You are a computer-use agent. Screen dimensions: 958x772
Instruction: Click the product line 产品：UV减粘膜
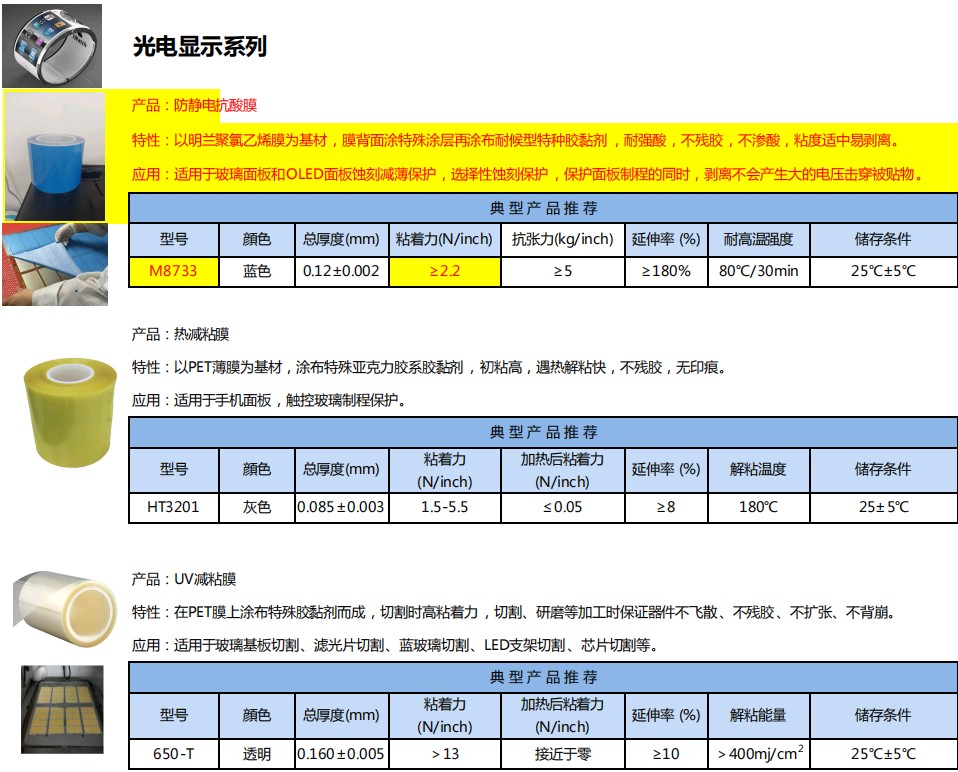[x=184, y=579]
